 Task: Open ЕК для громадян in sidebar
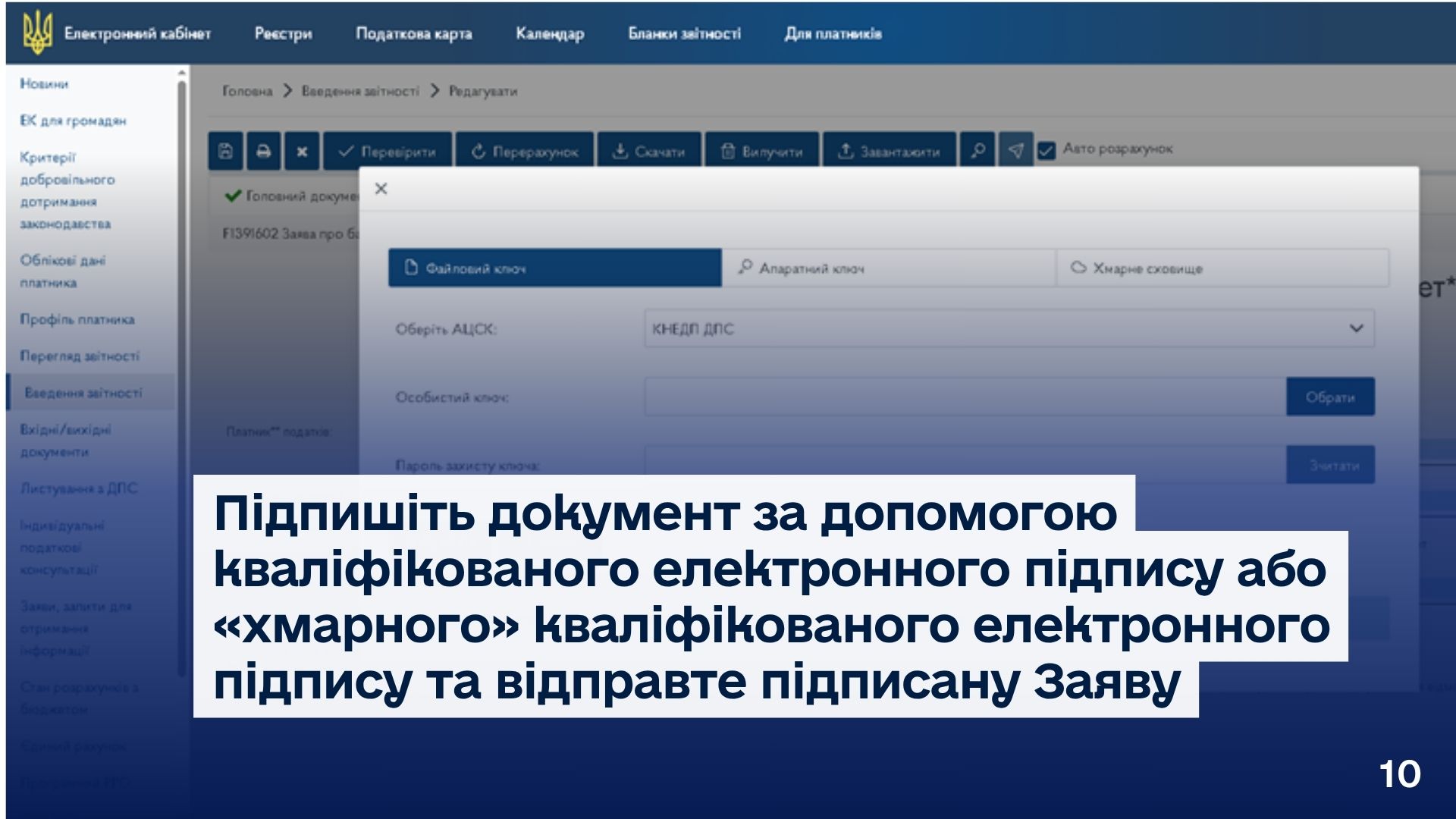click(x=73, y=121)
